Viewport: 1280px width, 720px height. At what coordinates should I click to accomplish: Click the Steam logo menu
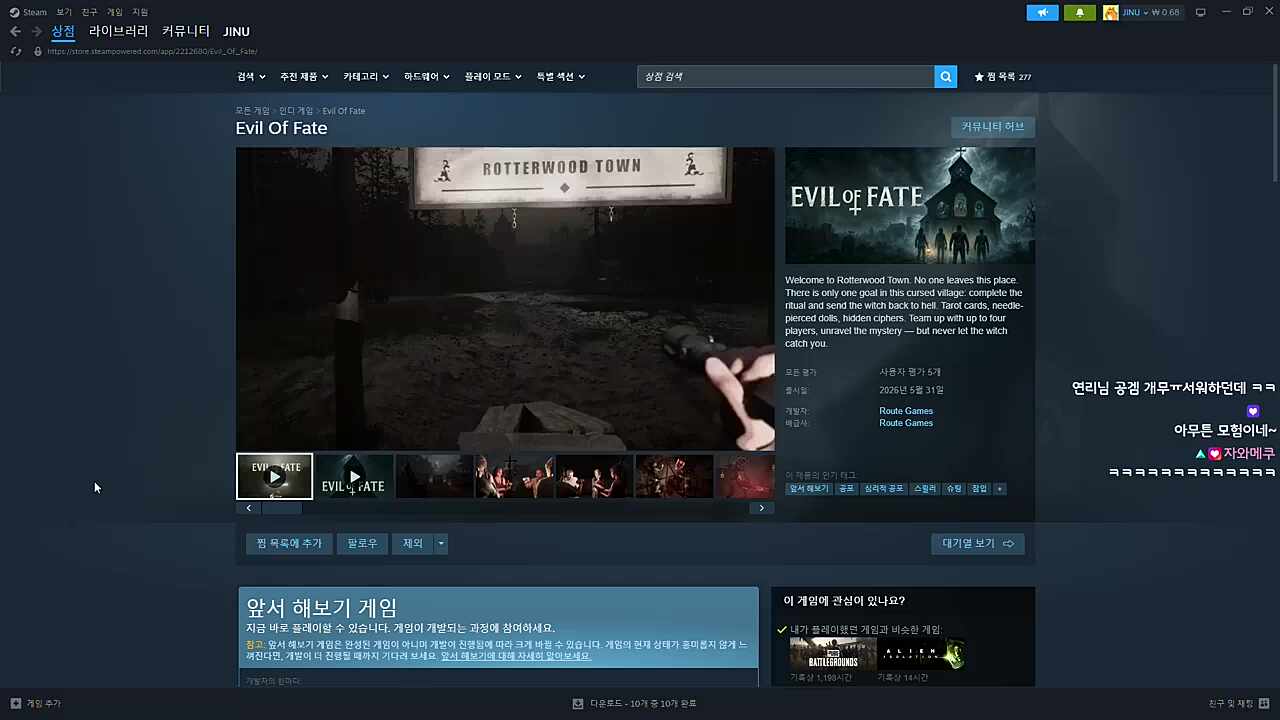28,12
